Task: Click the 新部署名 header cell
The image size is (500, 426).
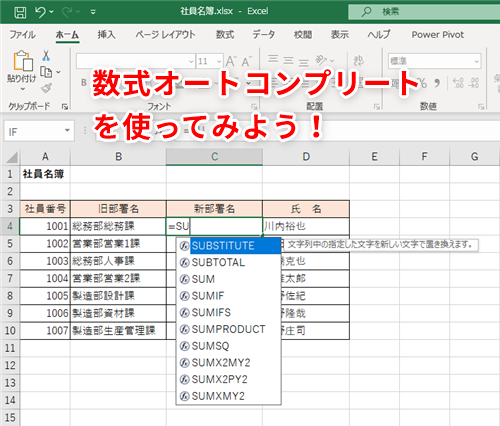Action: pyautogui.click(x=214, y=209)
